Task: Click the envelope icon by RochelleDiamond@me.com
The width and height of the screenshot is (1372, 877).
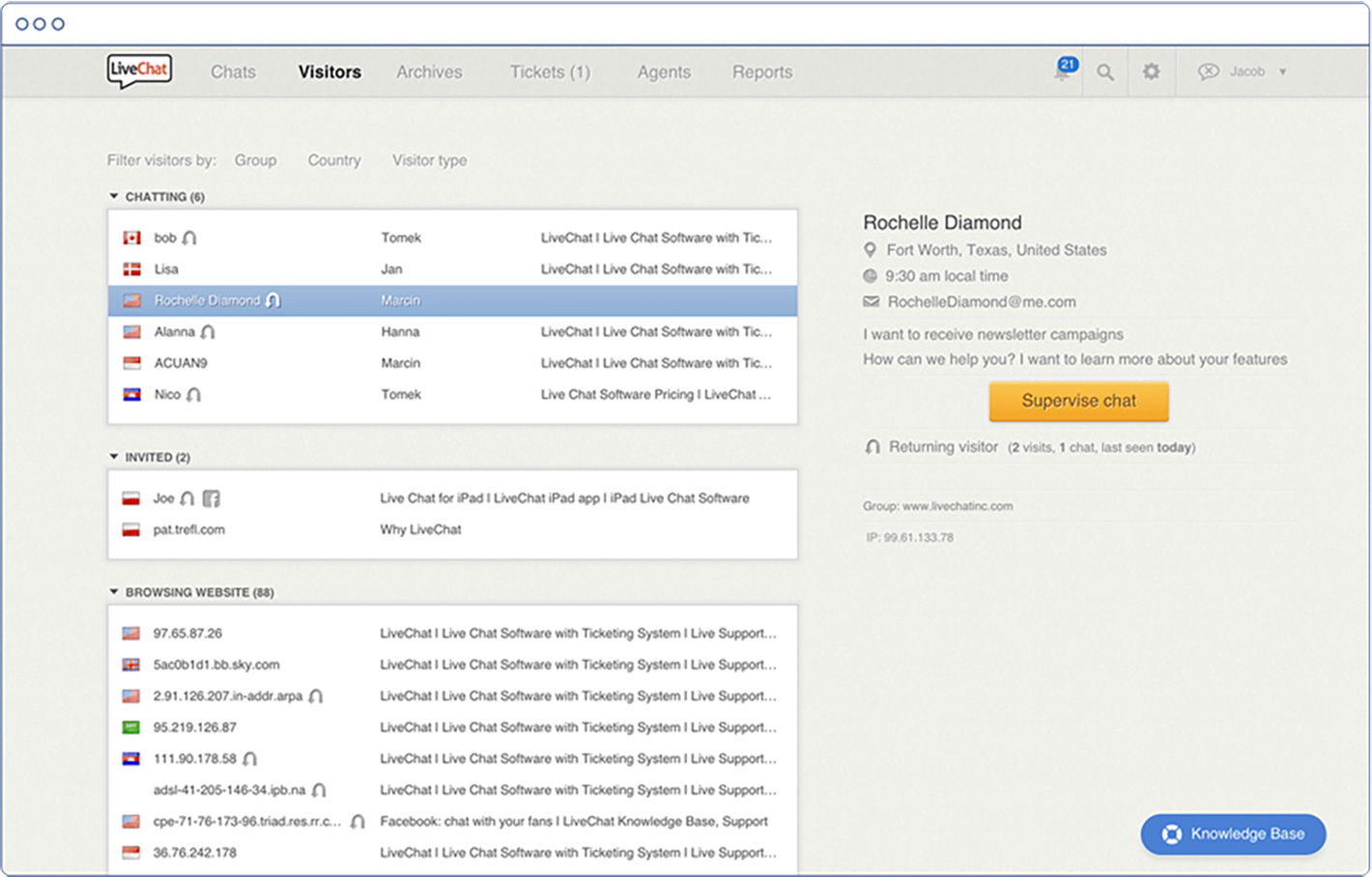Action: click(871, 301)
